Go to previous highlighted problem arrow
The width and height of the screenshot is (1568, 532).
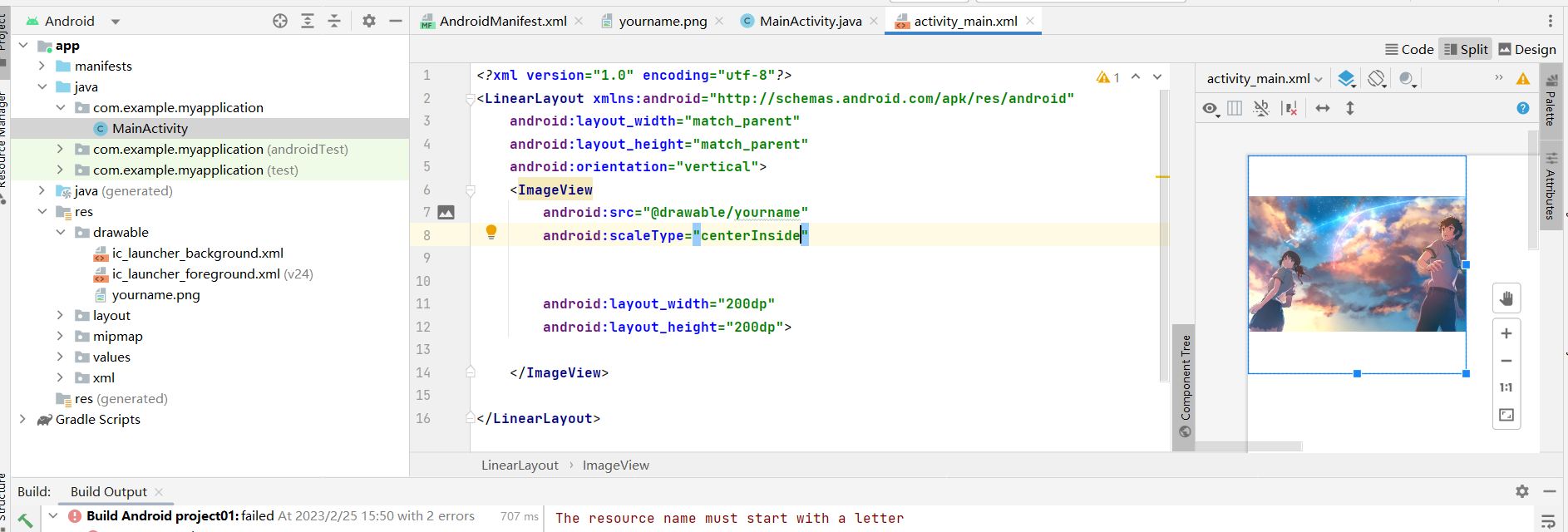1136,76
